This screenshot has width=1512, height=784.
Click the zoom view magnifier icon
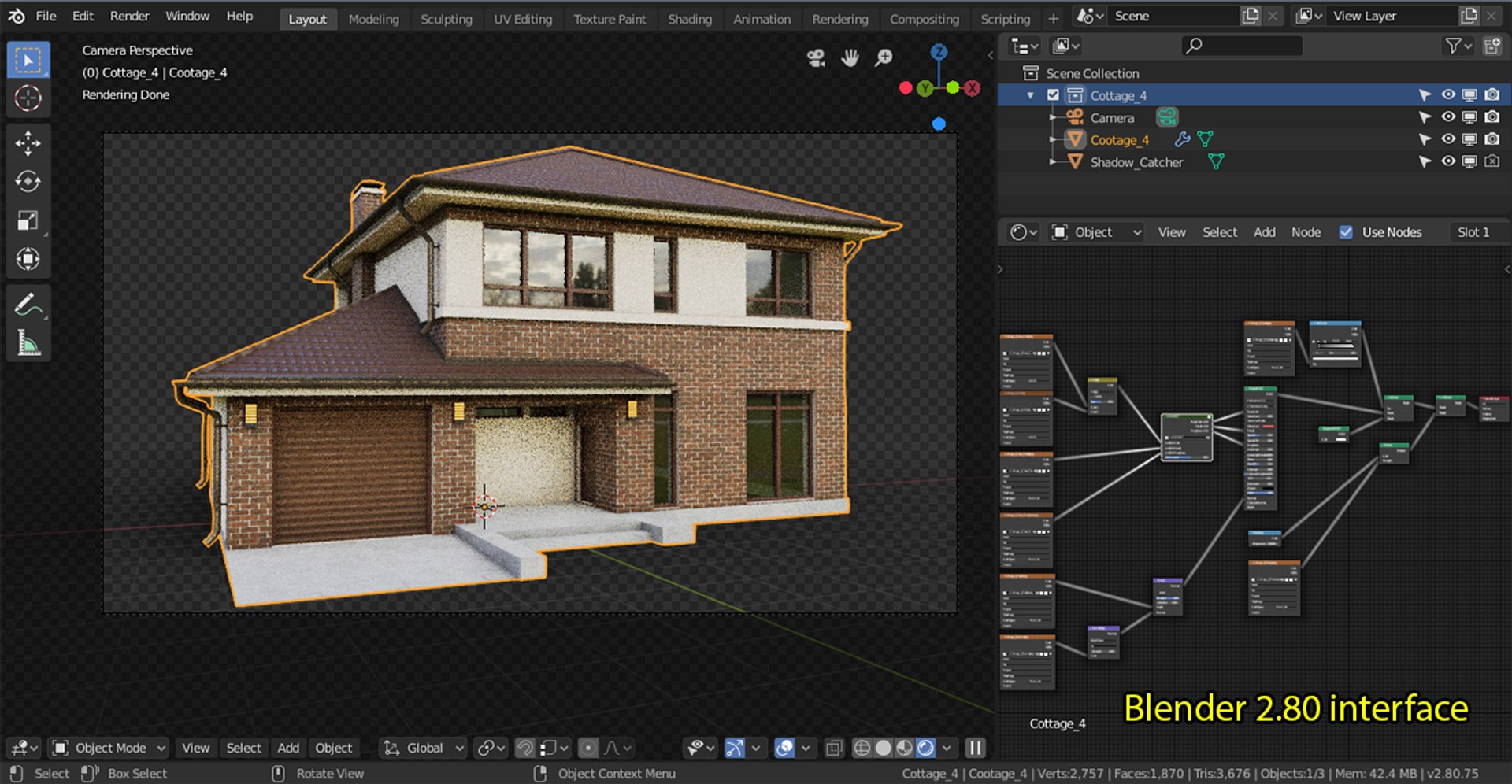click(x=884, y=57)
